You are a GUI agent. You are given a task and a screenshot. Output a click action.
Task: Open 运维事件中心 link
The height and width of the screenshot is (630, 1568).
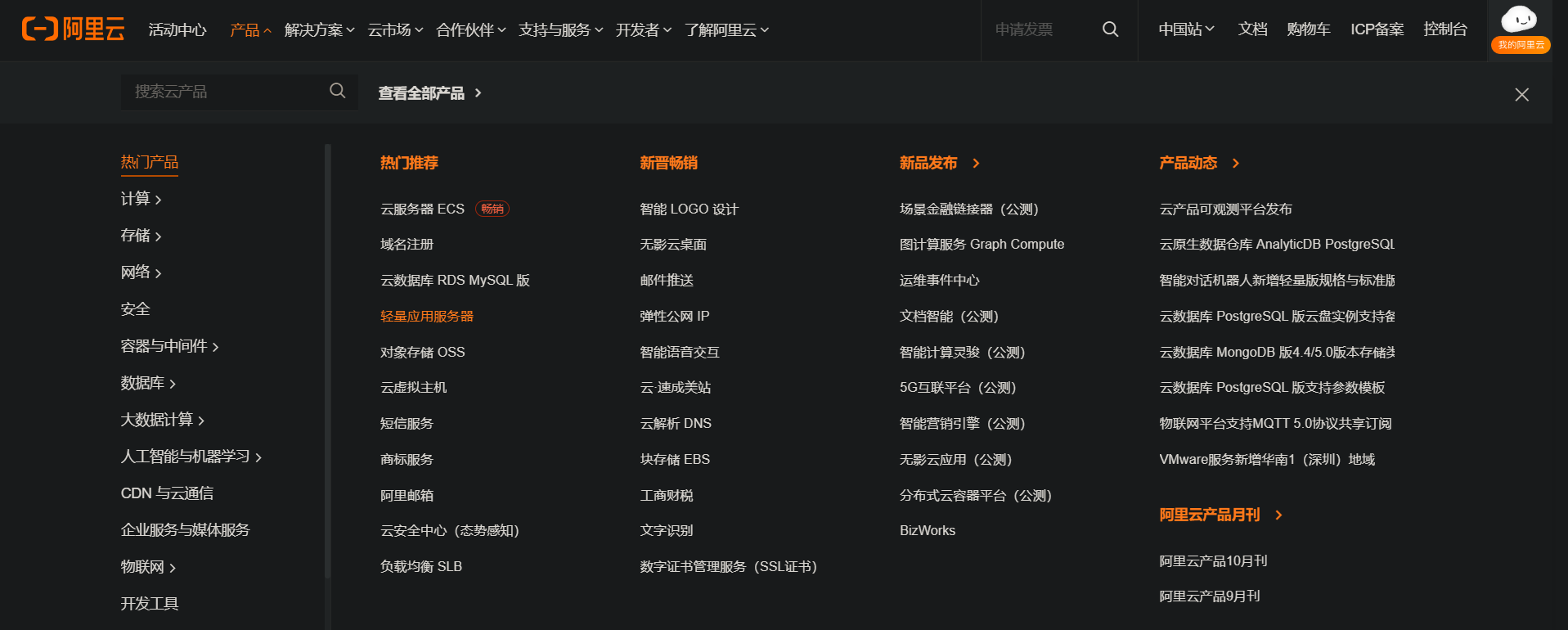pyautogui.click(x=939, y=281)
